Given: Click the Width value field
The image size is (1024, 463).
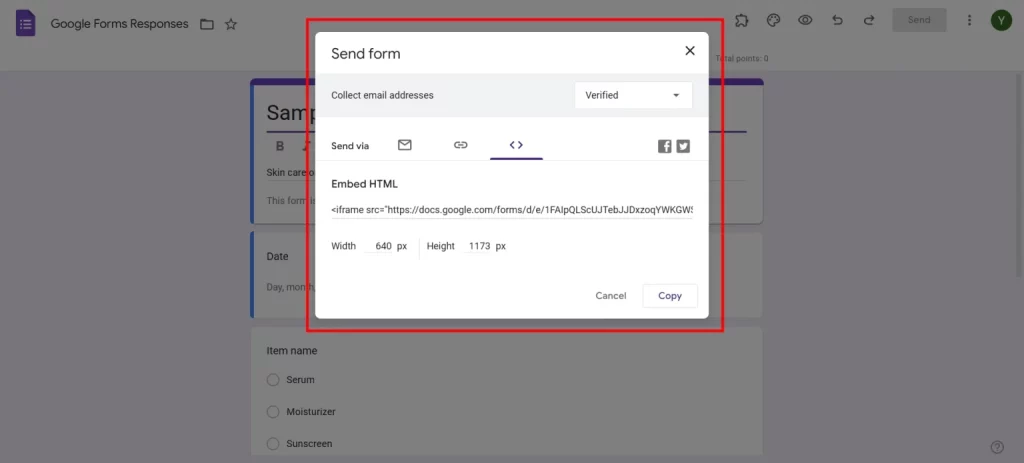Looking at the screenshot, I should click(379, 246).
